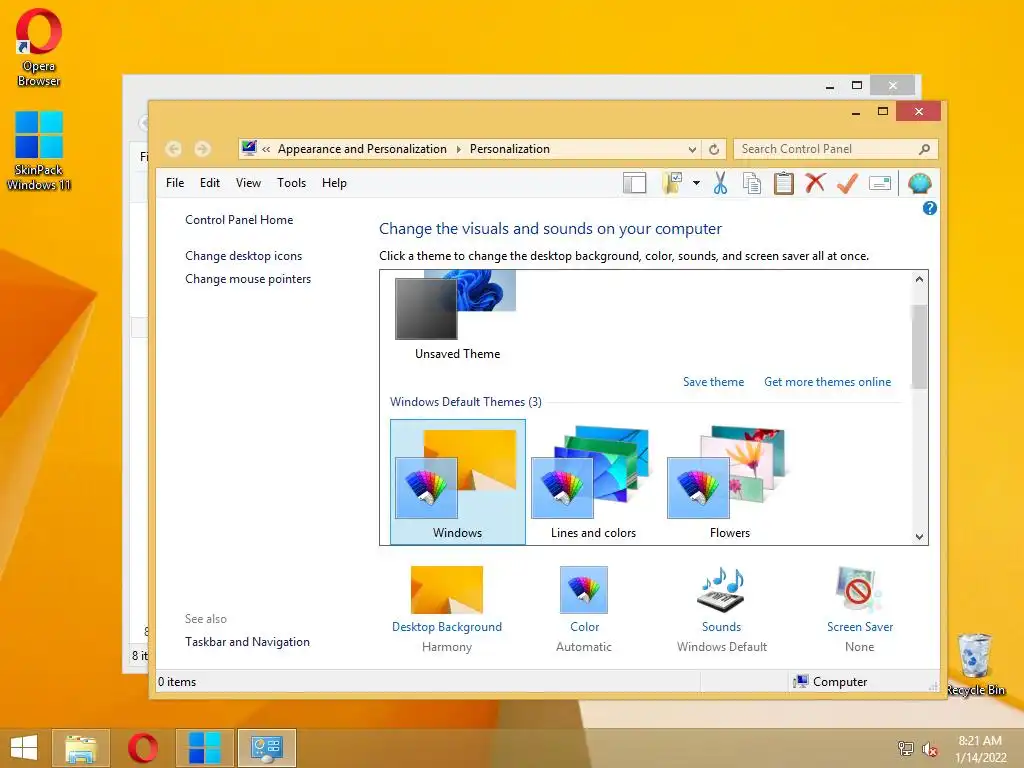Open Change mouse pointers link
The height and width of the screenshot is (768, 1024).
(x=248, y=279)
